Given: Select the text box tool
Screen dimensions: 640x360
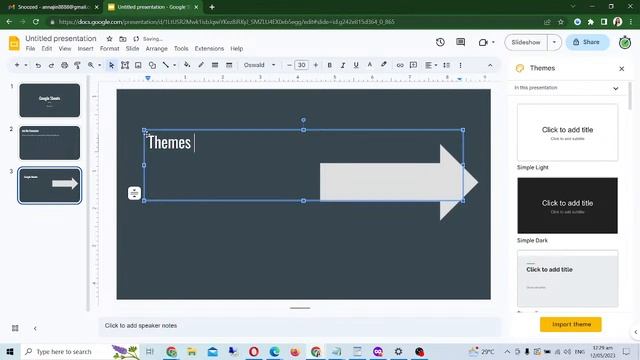Looking at the screenshot, I should tap(125, 65).
